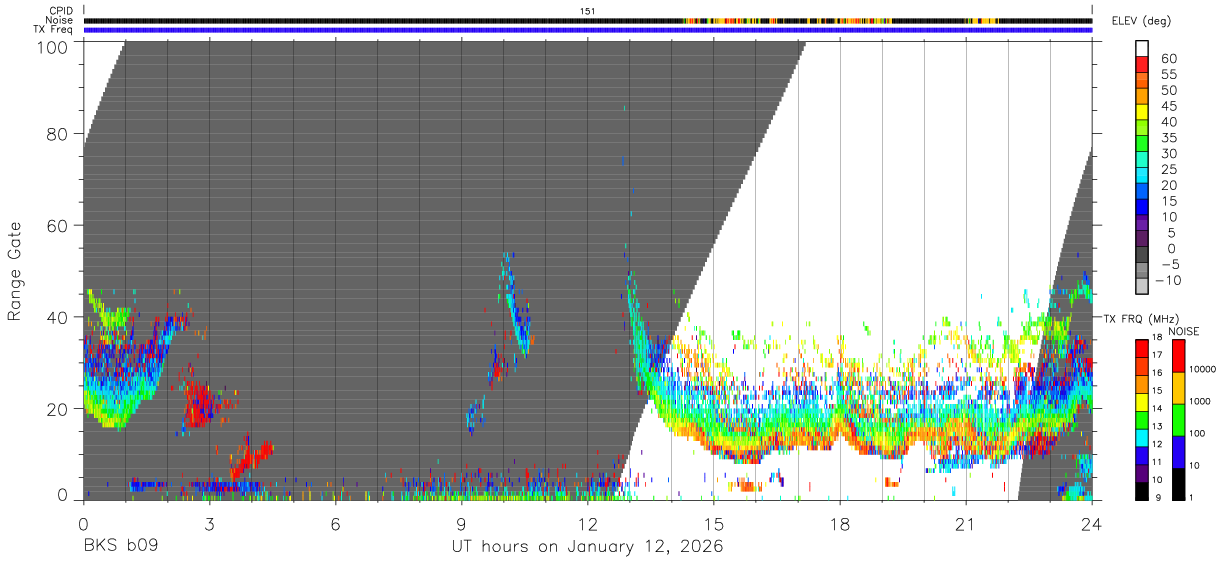Click the yellow swatch of elevation colorbar
The width and height of the screenshot is (1228, 567).
tap(1142, 112)
